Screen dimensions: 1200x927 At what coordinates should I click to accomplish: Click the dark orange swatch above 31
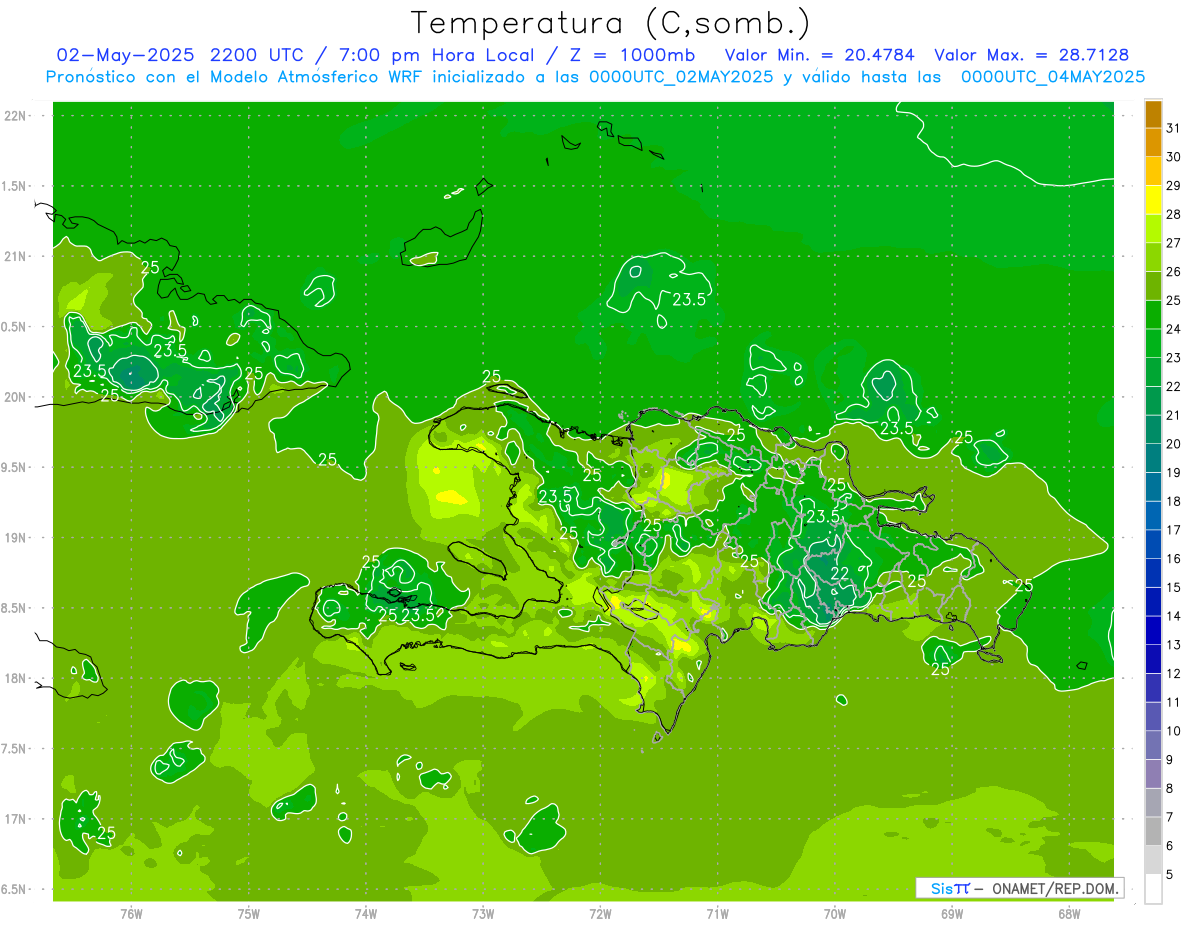click(x=1153, y=114)
